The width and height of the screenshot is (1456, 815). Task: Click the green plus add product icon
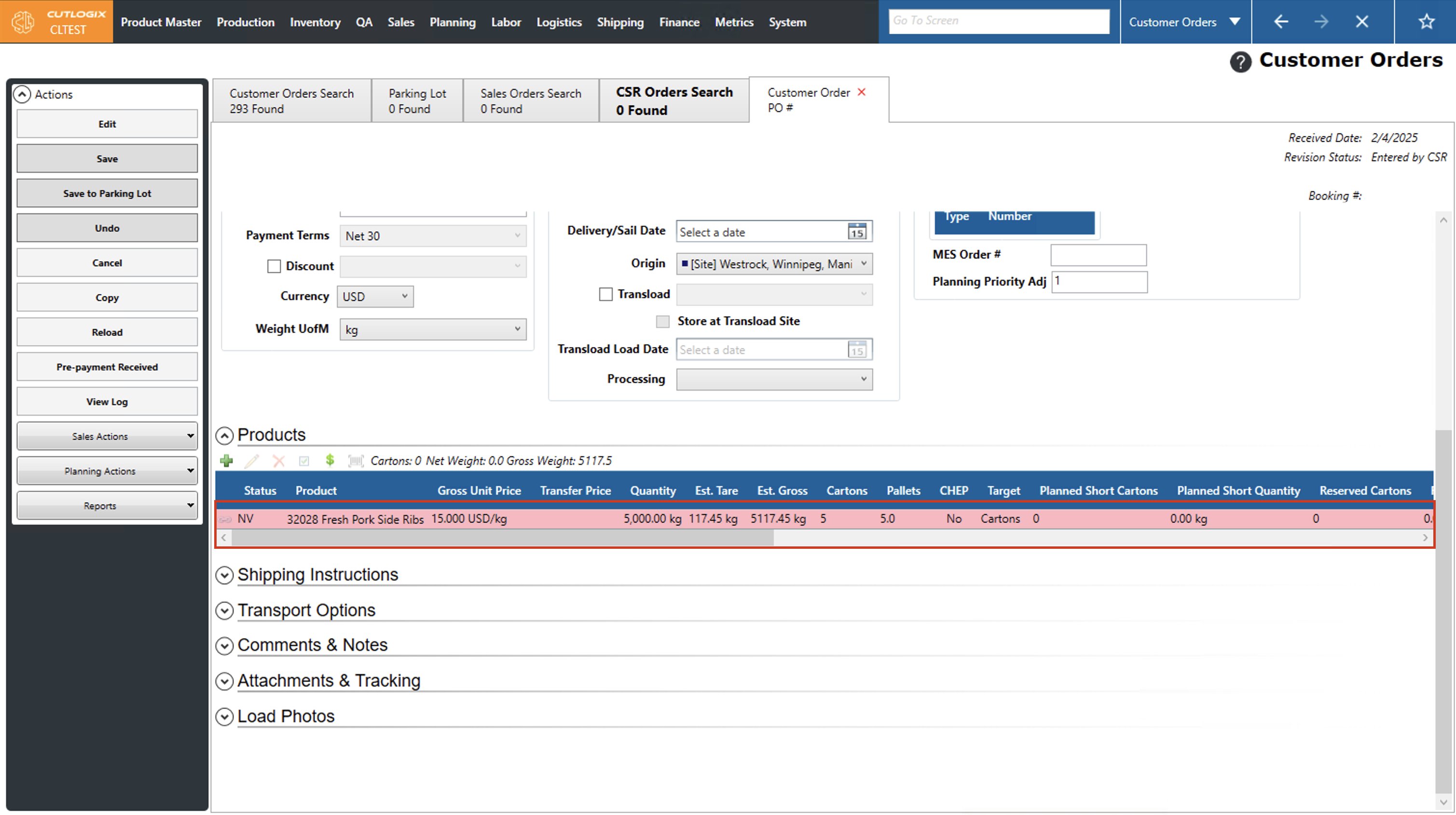(227, 461)
